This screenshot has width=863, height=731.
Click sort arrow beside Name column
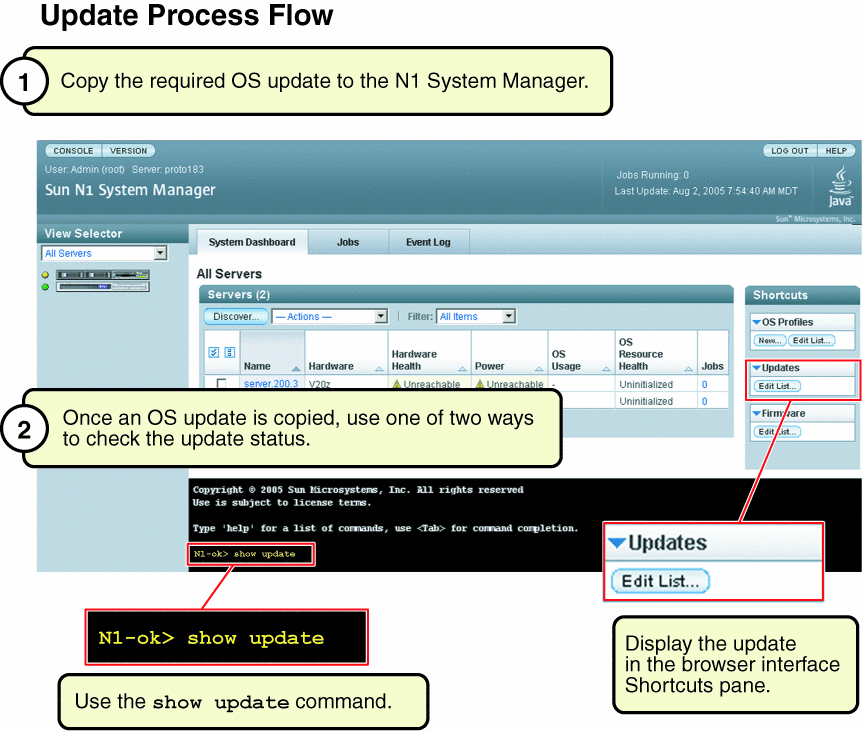[296, 368]
